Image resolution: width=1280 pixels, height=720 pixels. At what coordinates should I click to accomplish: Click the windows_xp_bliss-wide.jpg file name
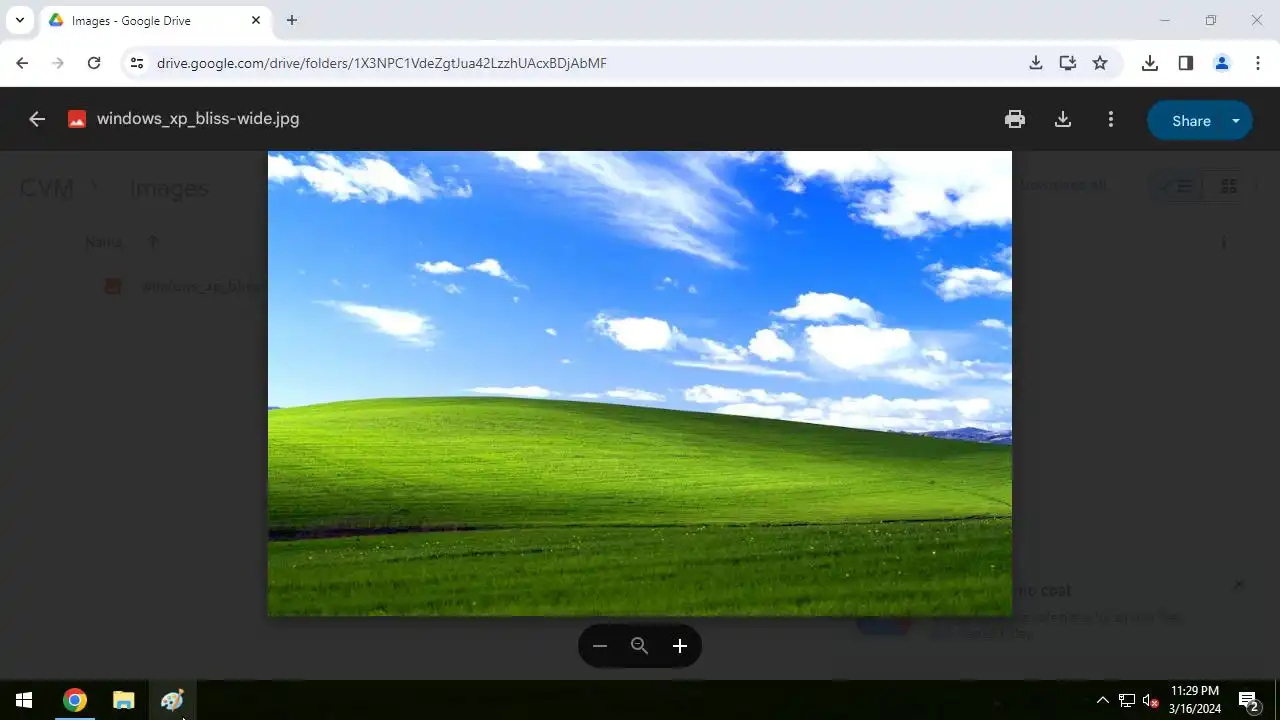pyautogui.click(x=198, y=118)
